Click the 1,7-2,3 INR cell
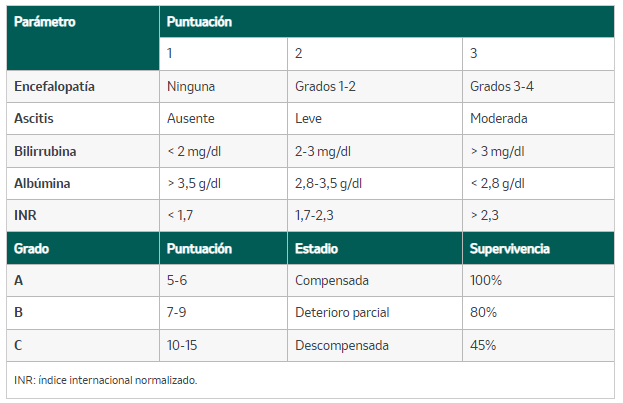623x403 pixels. pos(375,215)
